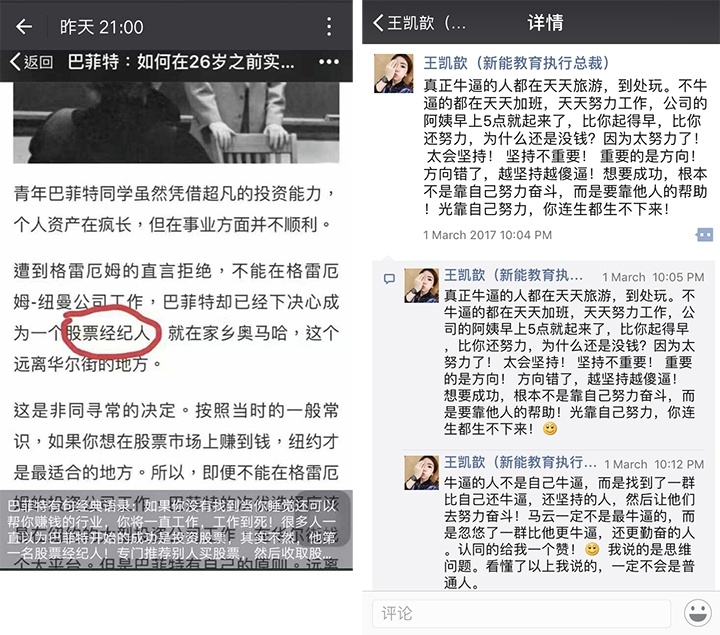
Task: Go back to 王凯歆 from details page
Action: point(419,22)
